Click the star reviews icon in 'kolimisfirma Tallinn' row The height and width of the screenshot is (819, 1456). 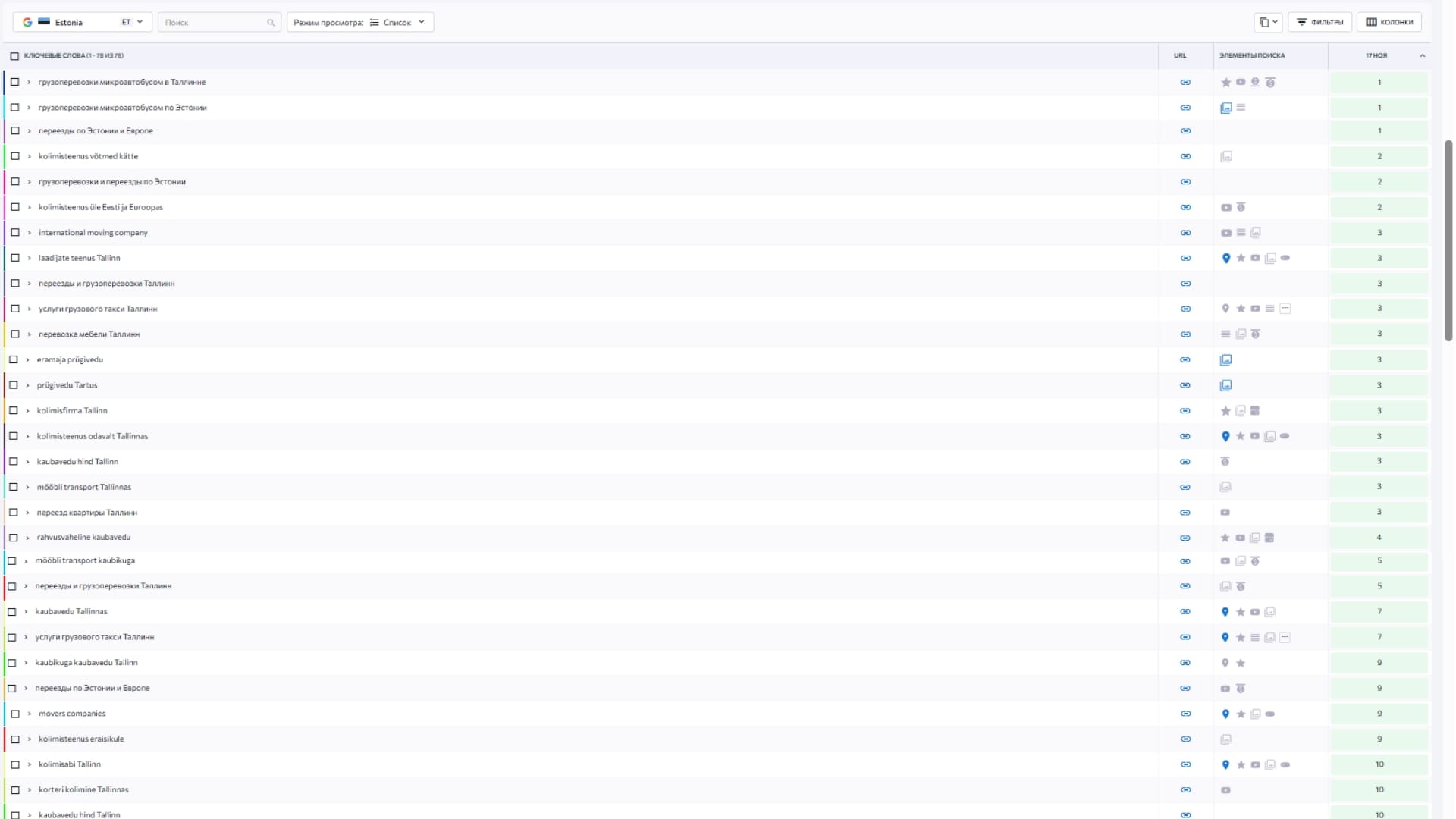coord(1225,411)
